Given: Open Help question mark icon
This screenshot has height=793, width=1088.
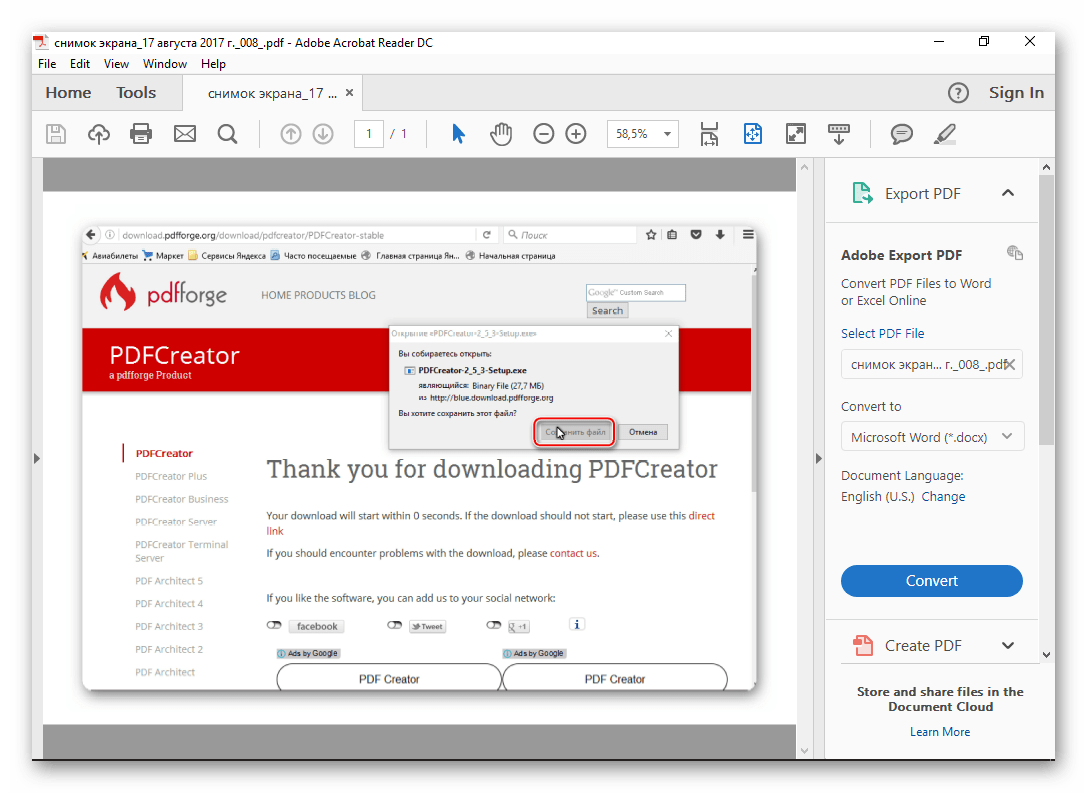Looking at the screenshot, I should click(x=958, y=93).
